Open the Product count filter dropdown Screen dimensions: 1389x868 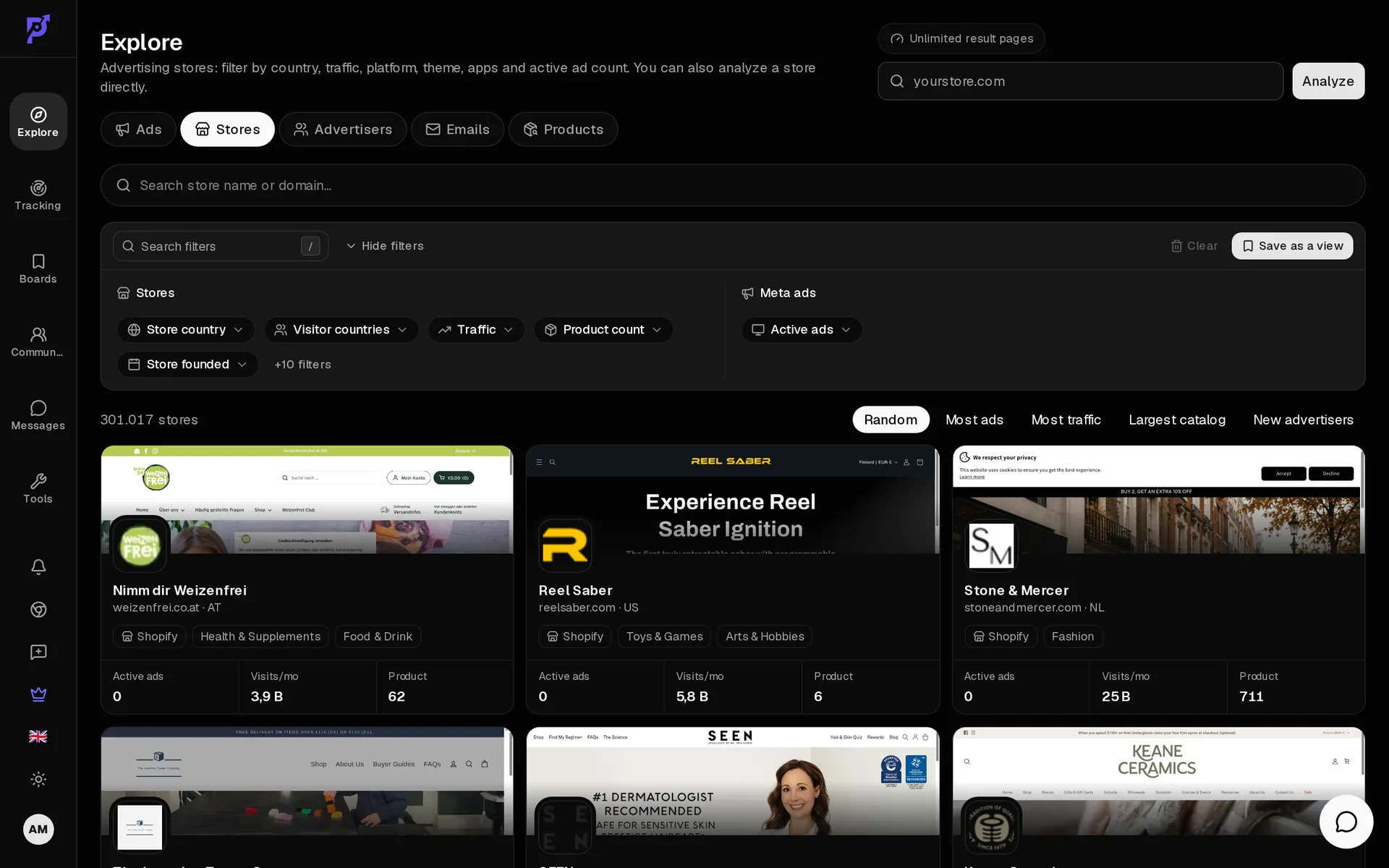[603, 330]
